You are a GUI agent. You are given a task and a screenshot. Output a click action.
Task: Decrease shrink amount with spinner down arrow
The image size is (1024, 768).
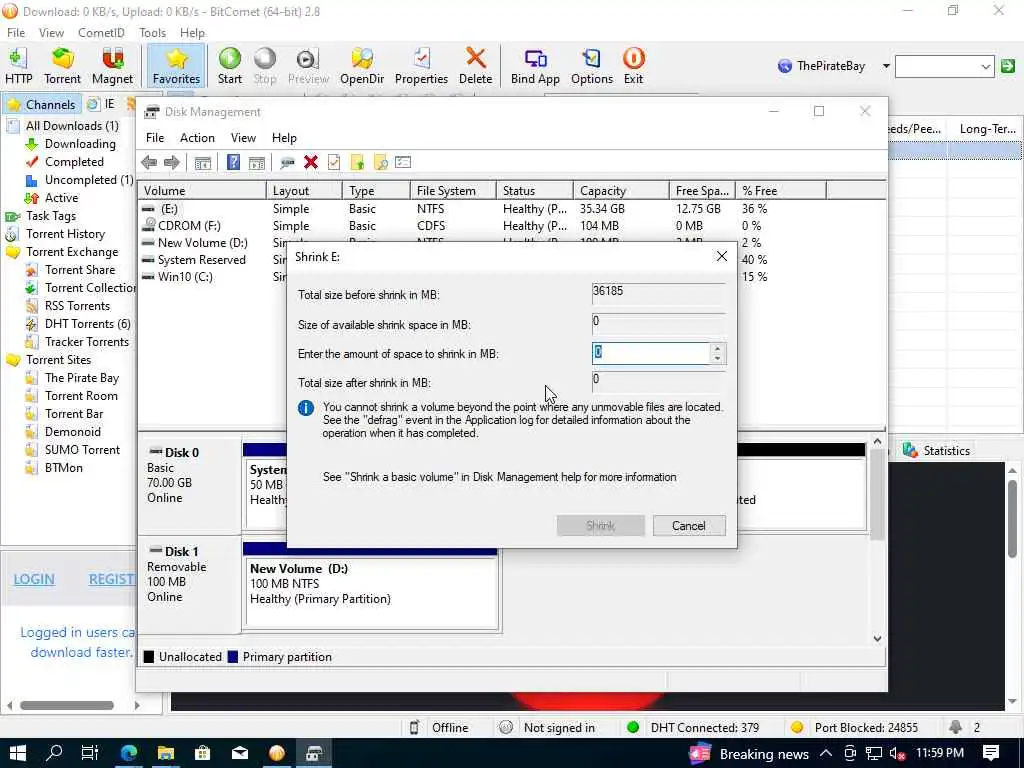tap(717, 359)
